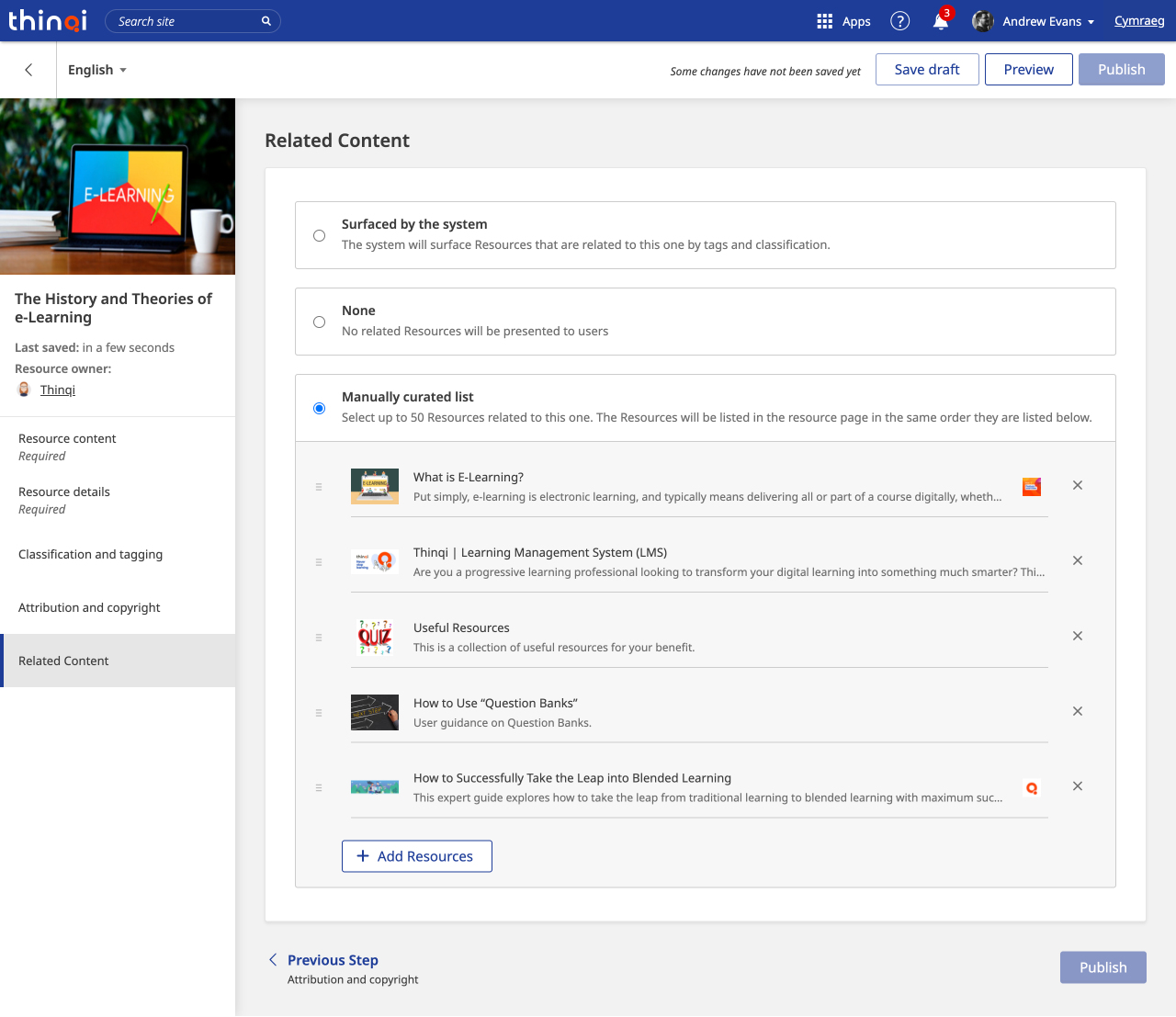The height and width of the screenshot is (1017, 1176).
Task: Go to Attribution and copyright step
Action: [x=118, y=607]
